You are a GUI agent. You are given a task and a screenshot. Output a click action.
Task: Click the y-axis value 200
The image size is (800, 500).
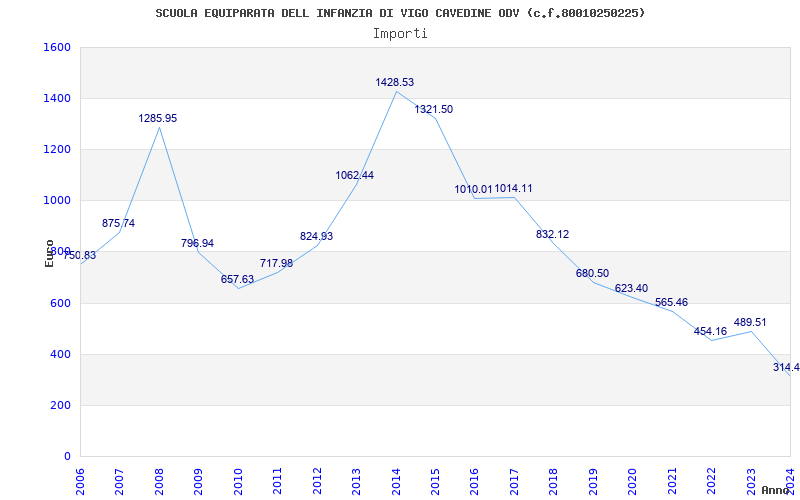pyautogui.click(x=60, y=406)
